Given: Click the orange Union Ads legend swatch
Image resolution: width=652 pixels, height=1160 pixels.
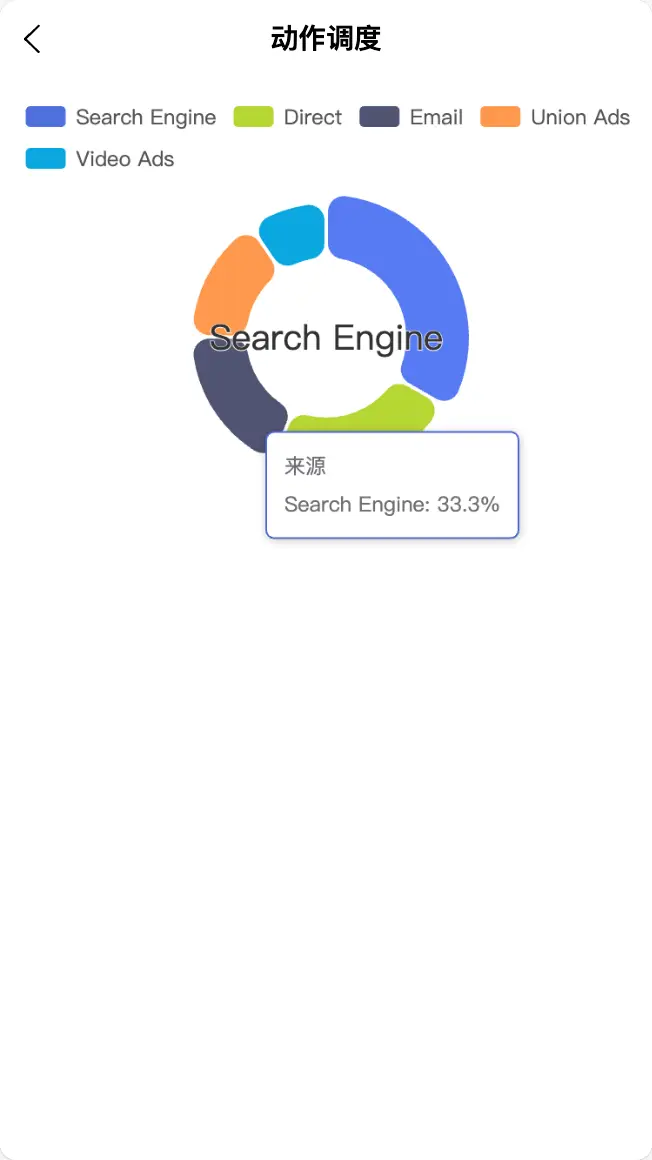Looking at the screenshot, I should point(500,117).
